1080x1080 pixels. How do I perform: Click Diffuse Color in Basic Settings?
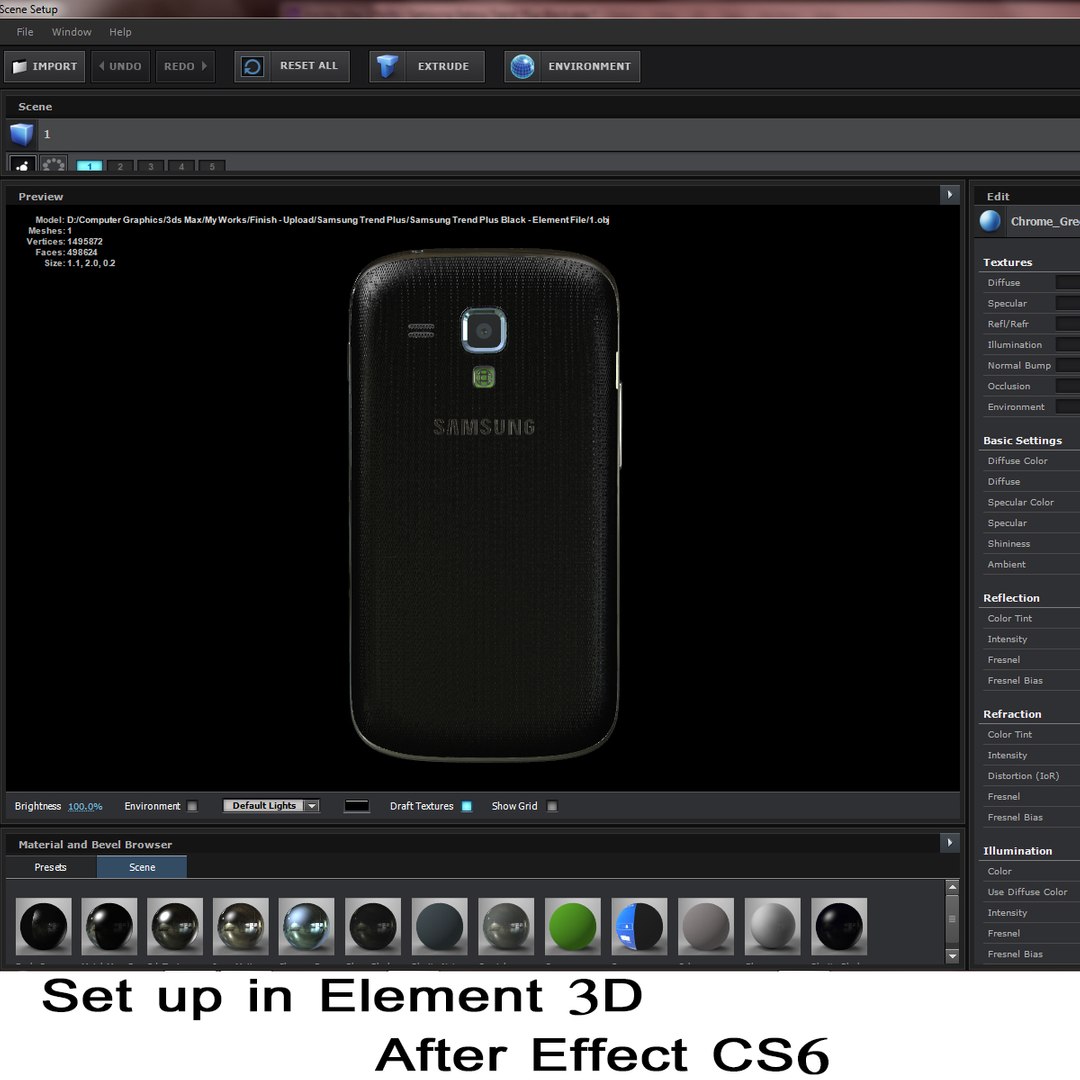coord(1017,460)
